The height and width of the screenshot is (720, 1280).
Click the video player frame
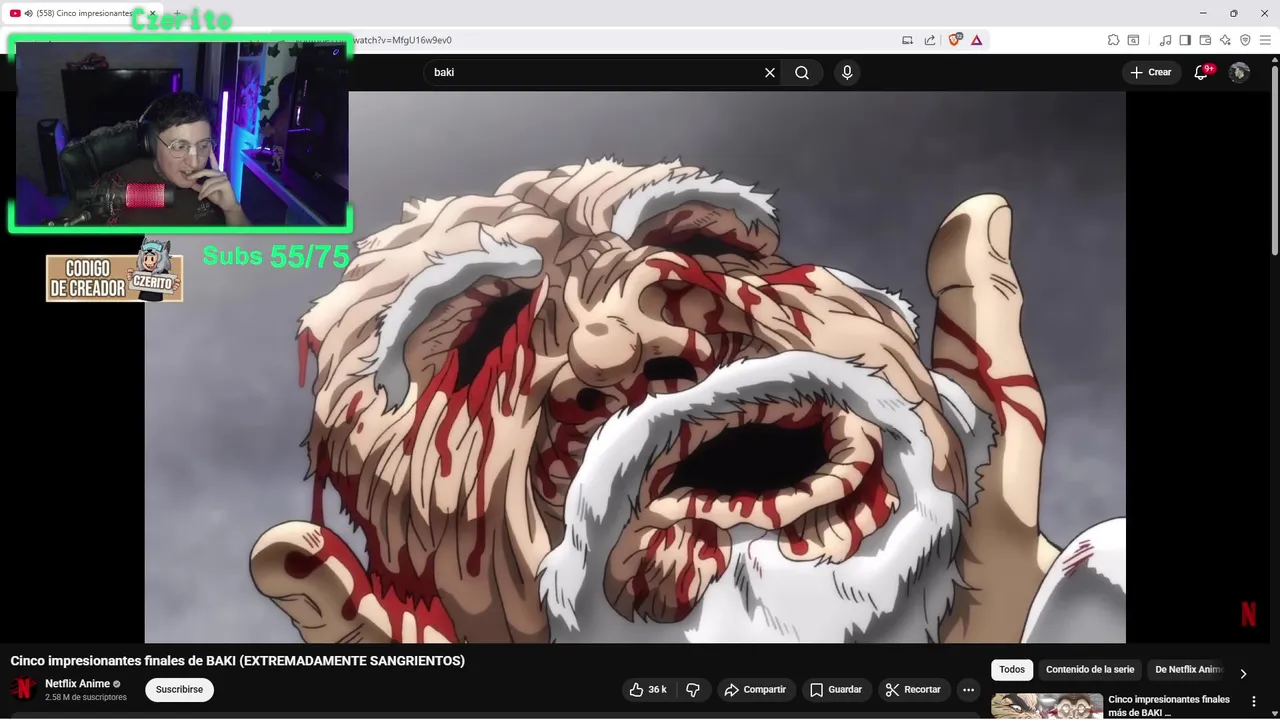635,367
